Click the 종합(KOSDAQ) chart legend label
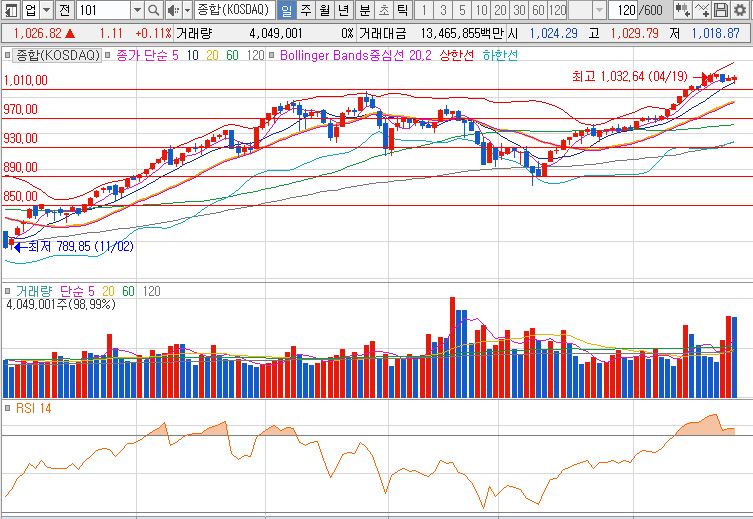Screen dimensions: 753x519 (58, 55)
